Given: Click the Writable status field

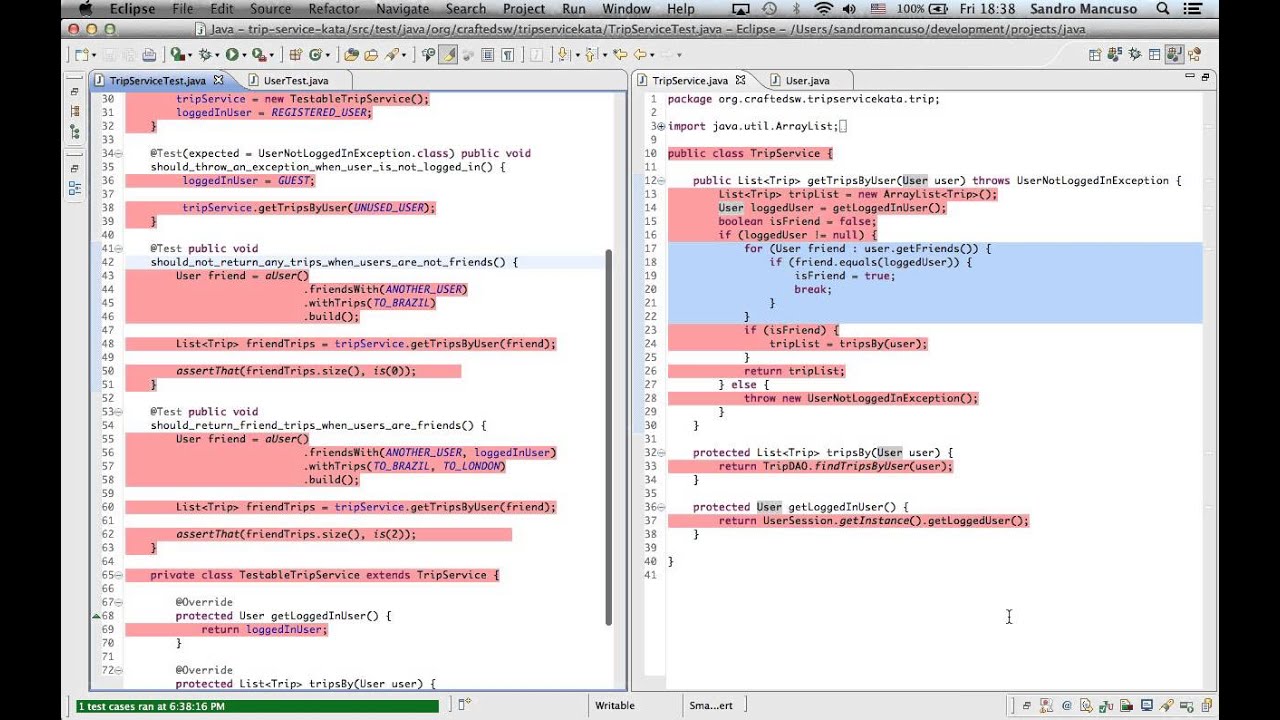Looking at the screenshot, I should coord(615,705).
